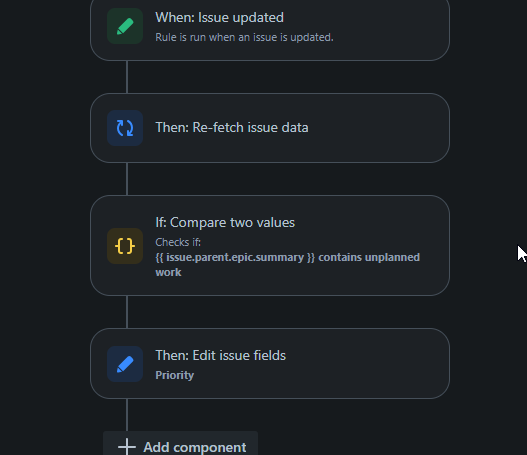Click the plus icon beside Add component

(x=127, y=447)
